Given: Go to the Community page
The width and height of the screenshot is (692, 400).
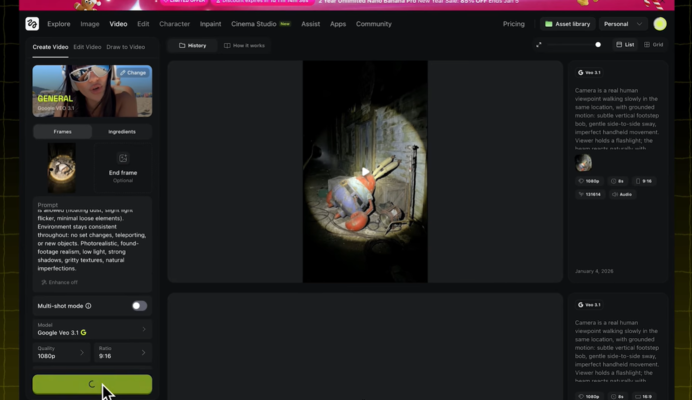Looking at the screenshot, I should pos(373,24).
